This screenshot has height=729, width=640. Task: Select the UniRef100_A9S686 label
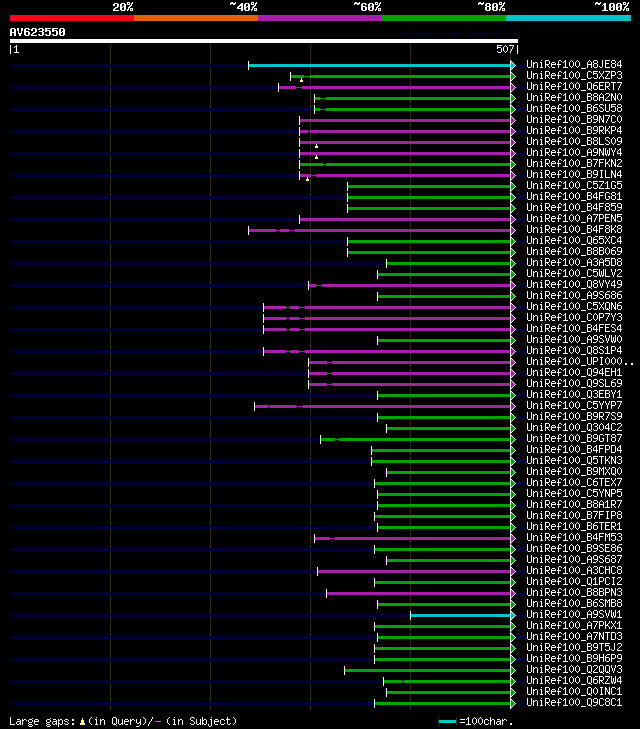pyautogui.click(x=574, y=295)
